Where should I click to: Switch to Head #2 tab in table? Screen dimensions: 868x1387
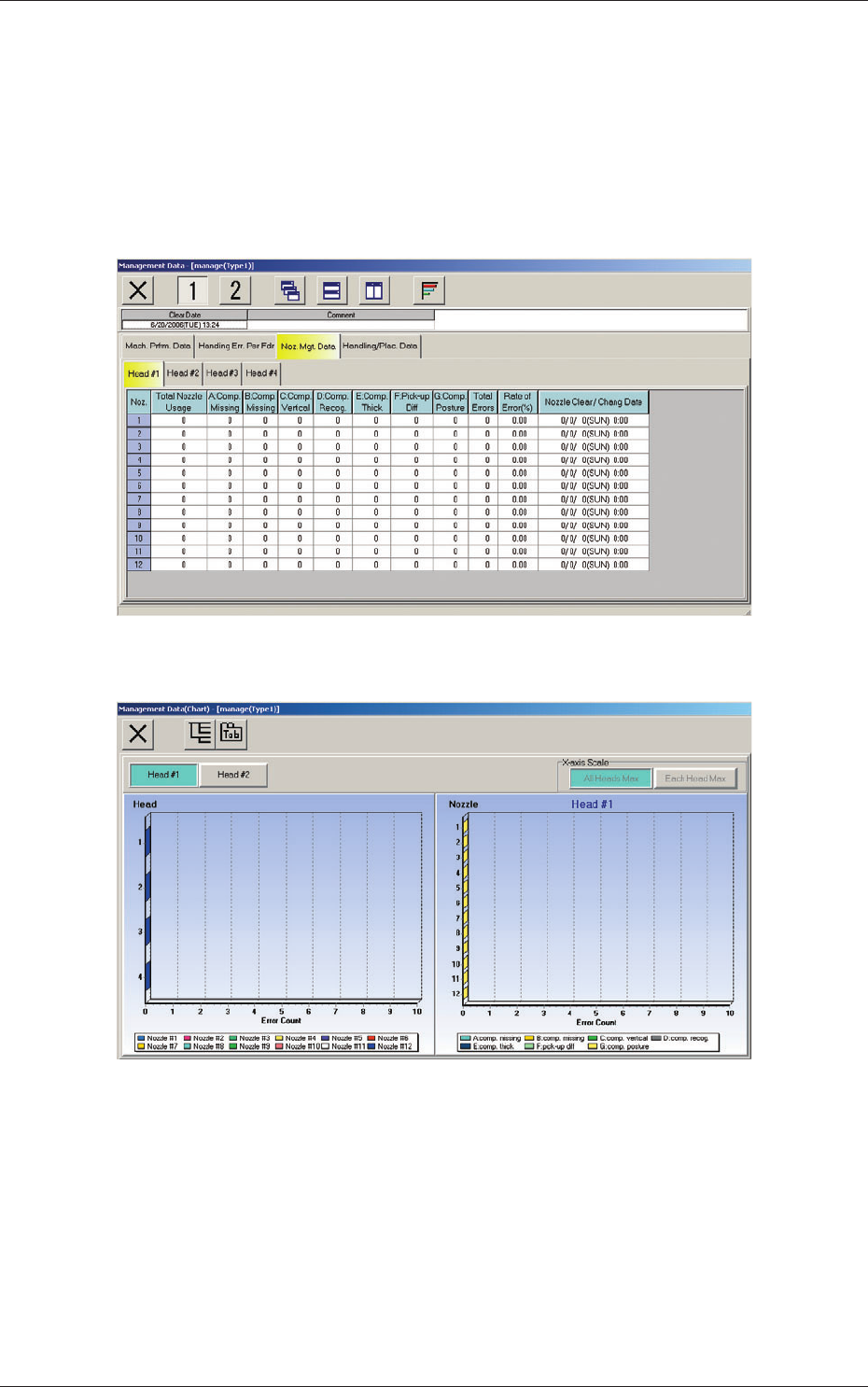tap(183, 373)
